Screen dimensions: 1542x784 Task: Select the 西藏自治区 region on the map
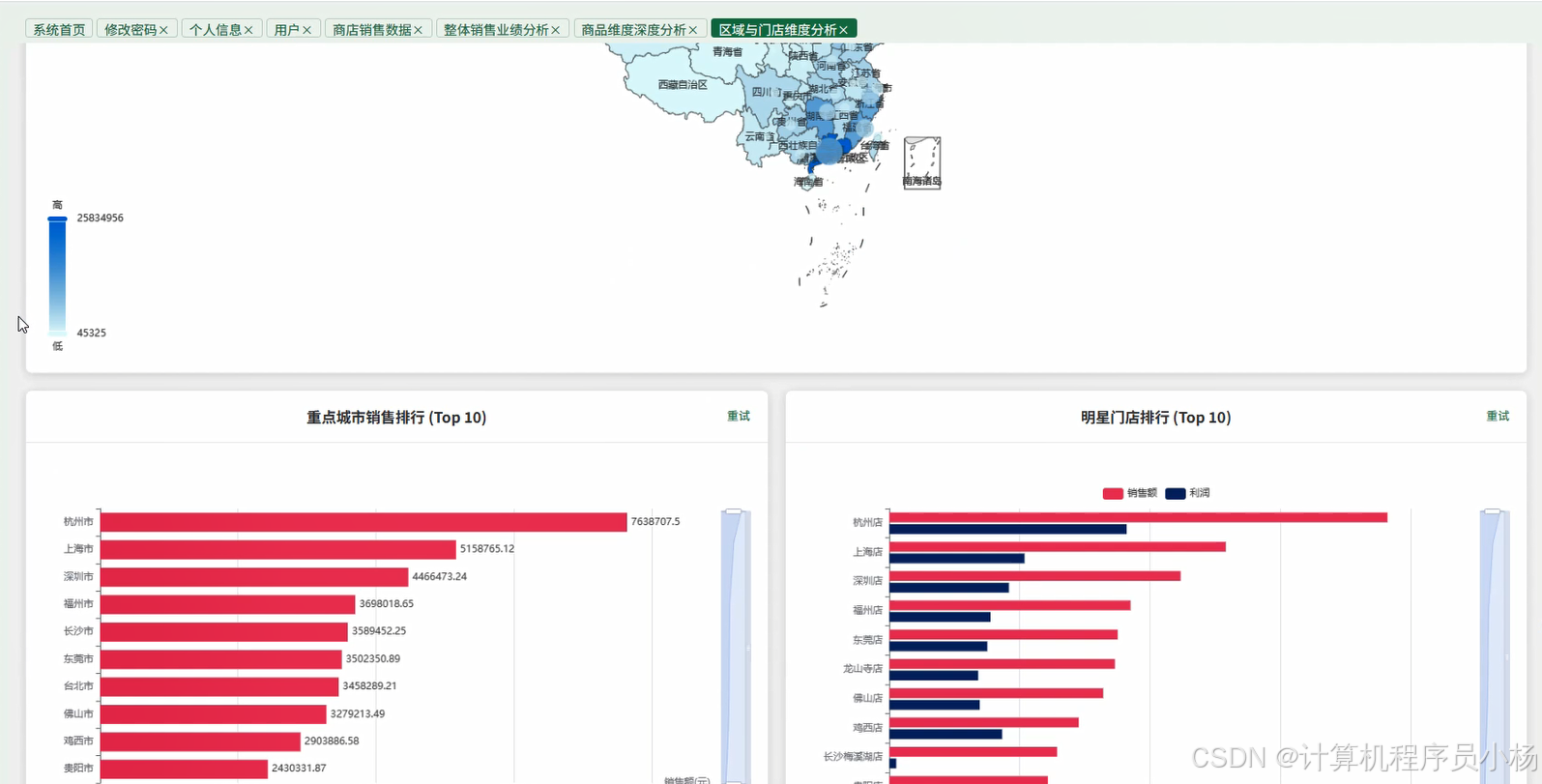click(x=683, y=85)
